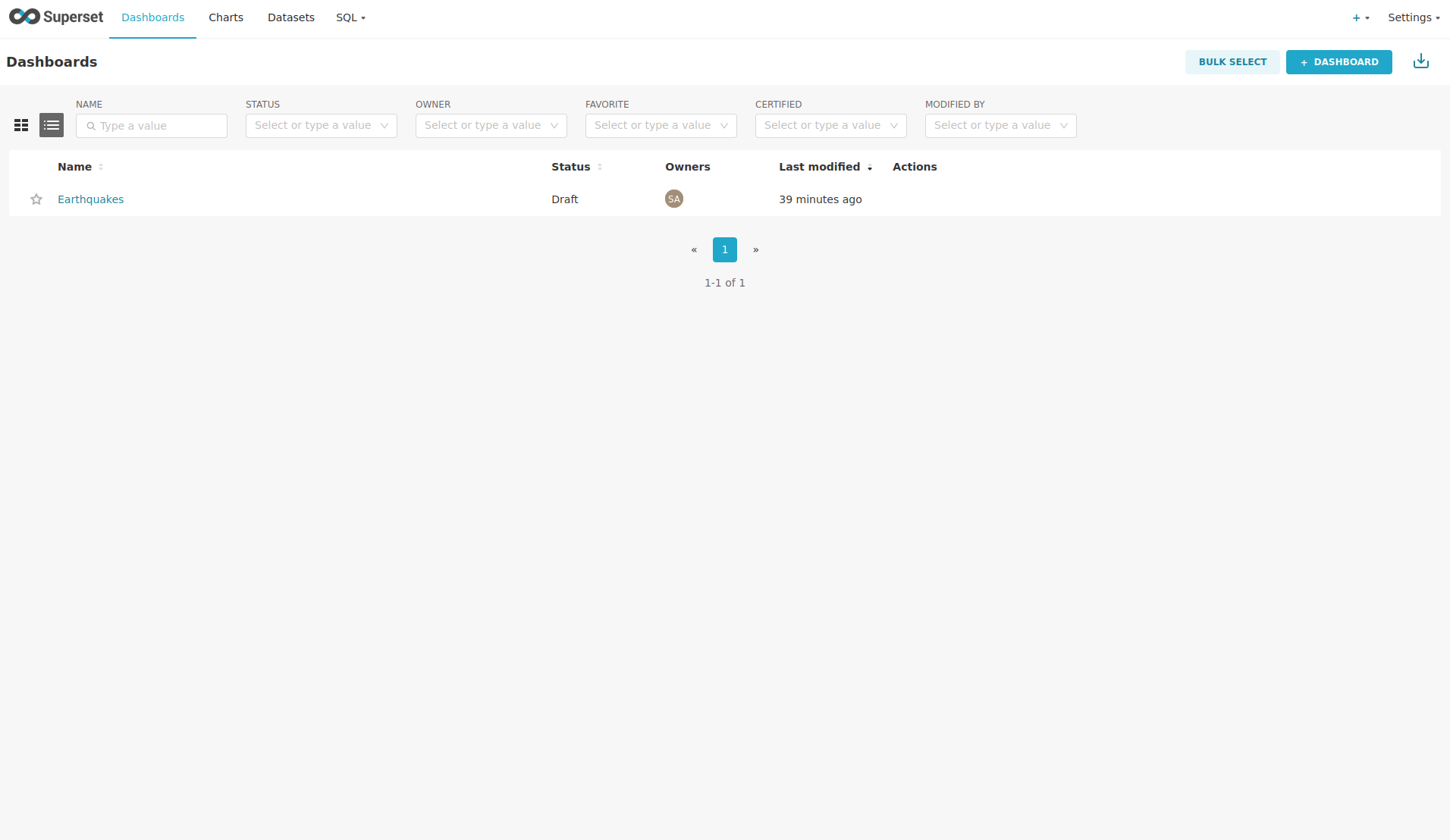Click the SA owner avatar
The height and width of the screenshot is (840, 1450).
pos(673,199)
